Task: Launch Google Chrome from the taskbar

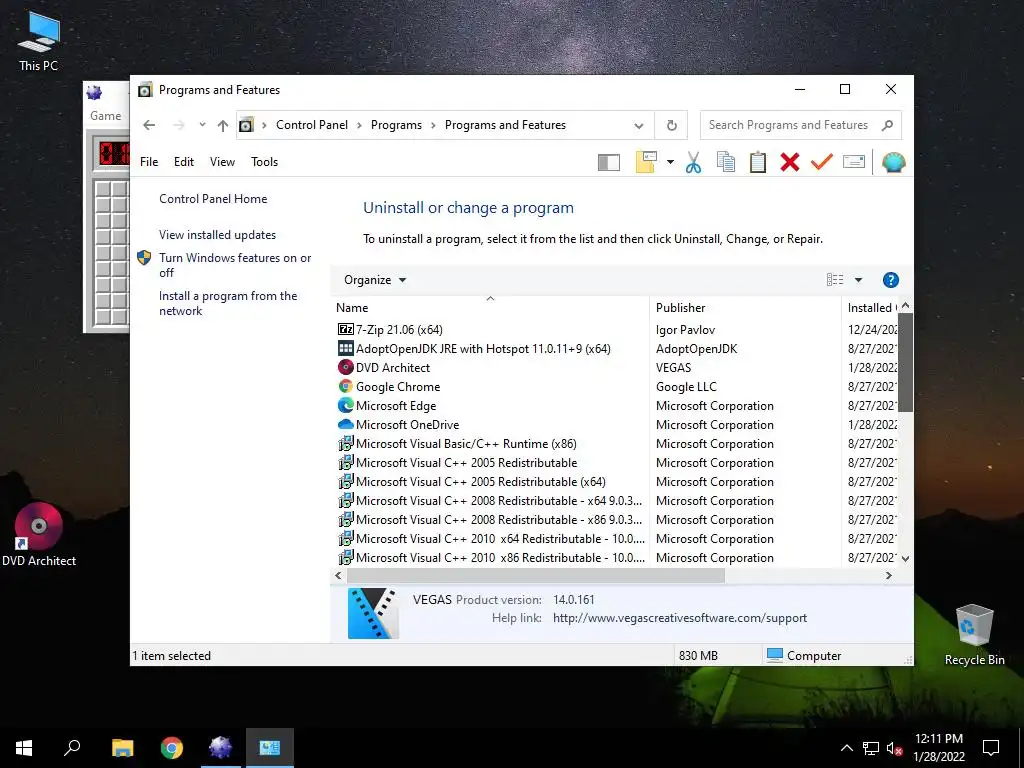Action: coord(172,748)
